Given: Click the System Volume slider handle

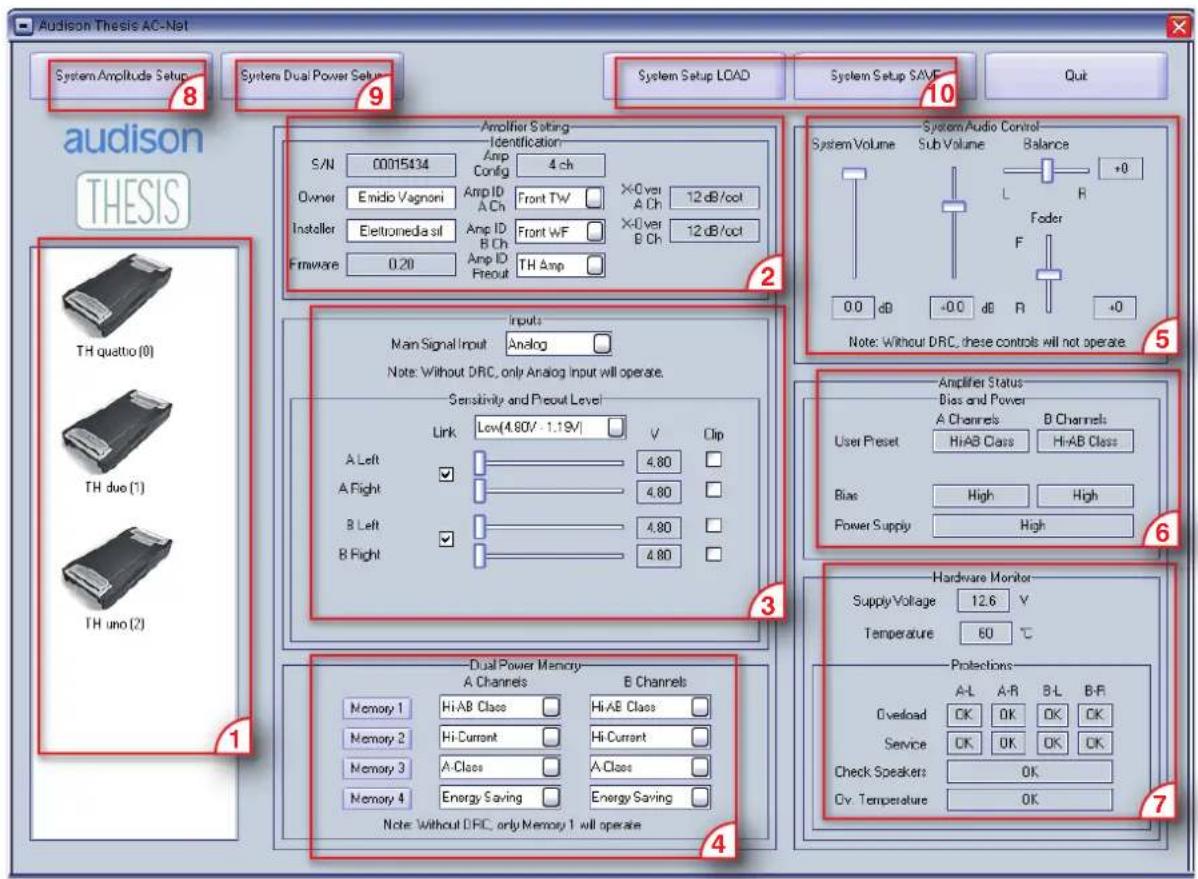Looking at the screenshot, I should pos(854,174).
